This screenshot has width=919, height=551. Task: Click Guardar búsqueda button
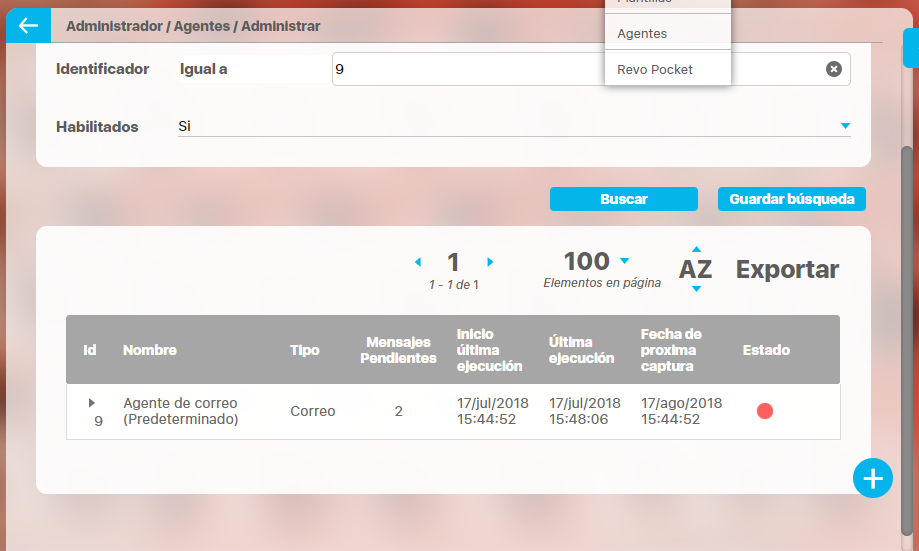(792, 199)
